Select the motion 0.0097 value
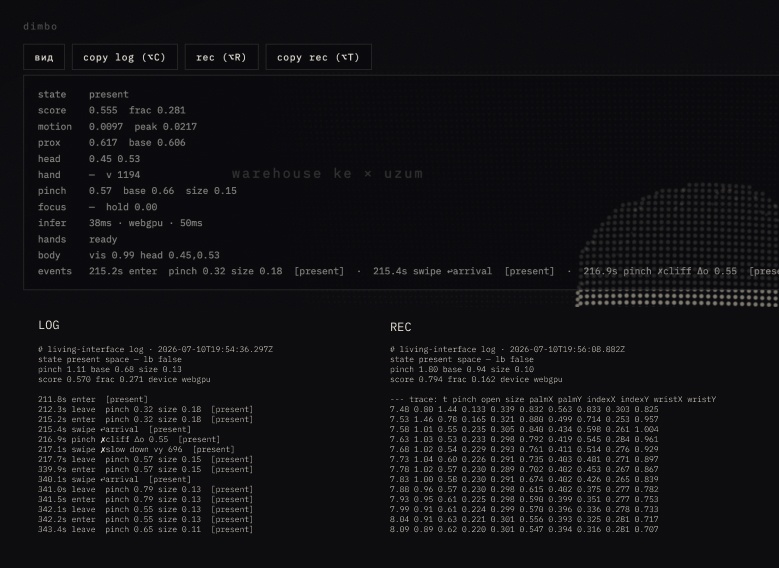 point(106,127)
